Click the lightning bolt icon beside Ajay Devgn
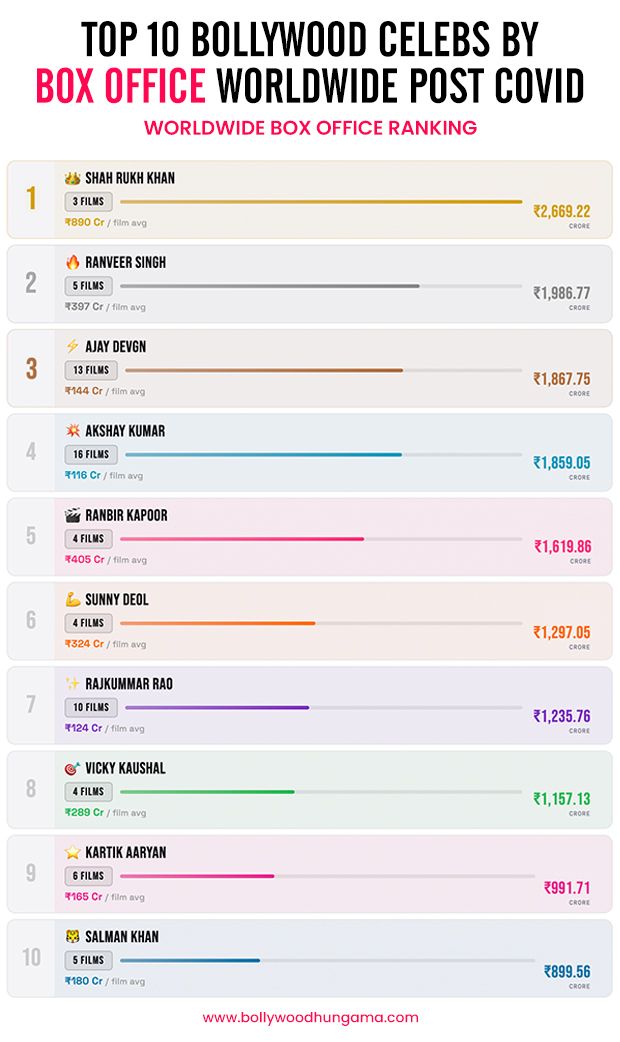The image size is (620, 1042). [x=72, y=347]
